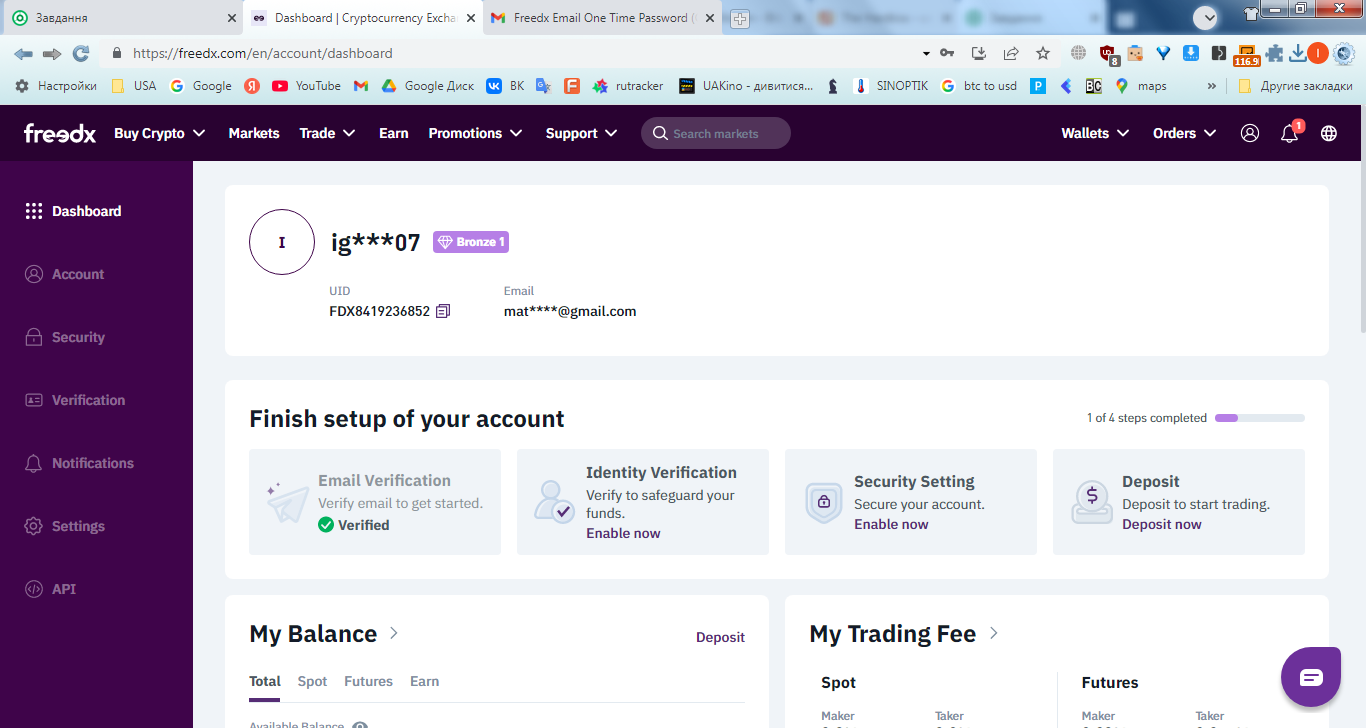Image resolution: width=1366 pixels, height=728 pixels.
Task: Click the Dashboard grid icon in sidebar
Action: click(34, 211)
